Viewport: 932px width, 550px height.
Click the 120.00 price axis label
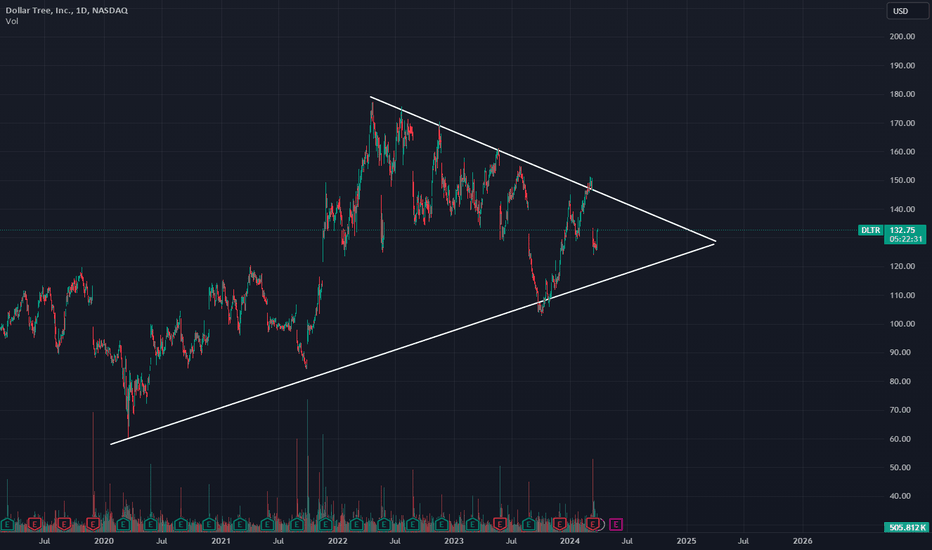[x=902, y=266]
